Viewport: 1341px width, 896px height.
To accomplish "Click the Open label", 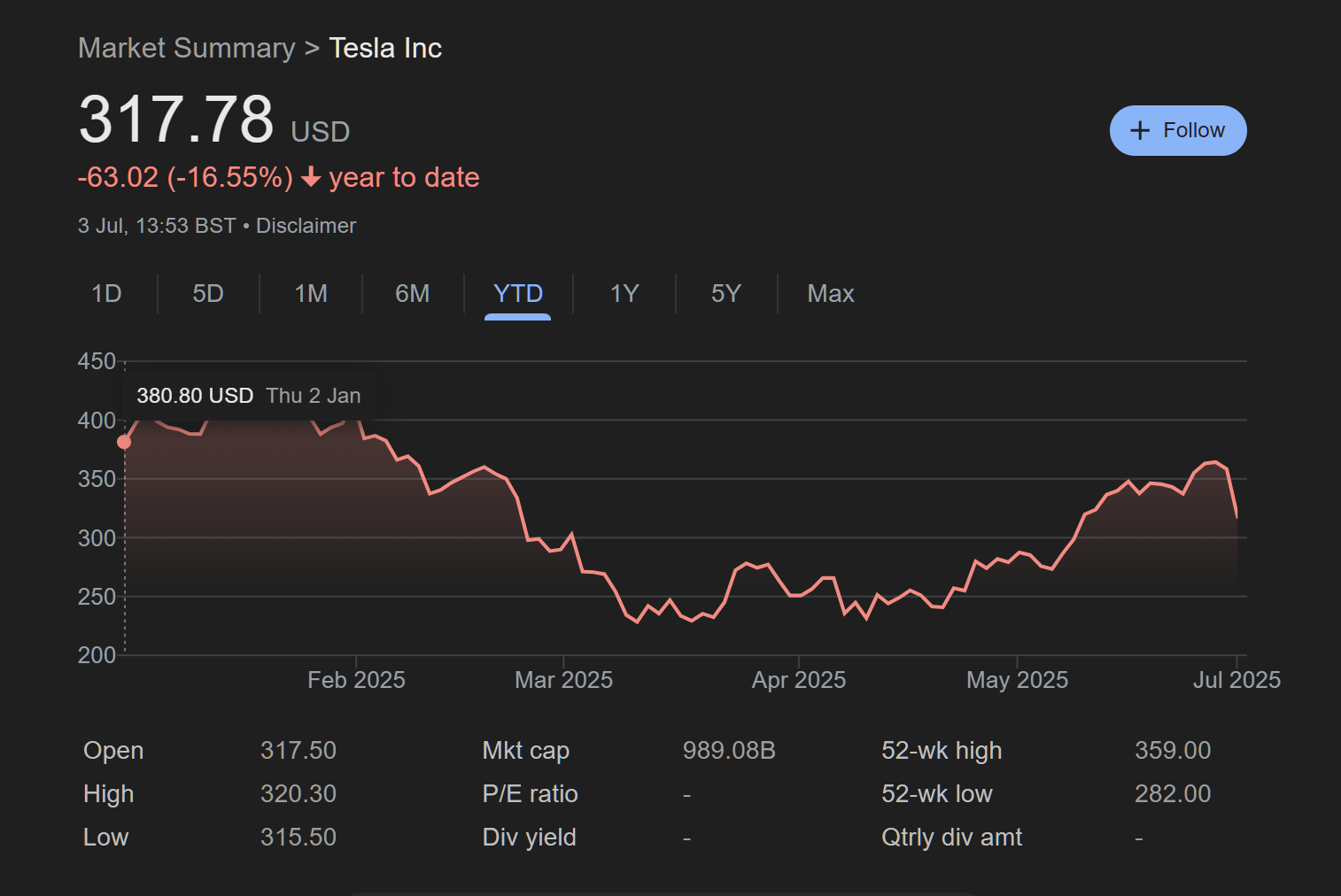I will (113, 751).
